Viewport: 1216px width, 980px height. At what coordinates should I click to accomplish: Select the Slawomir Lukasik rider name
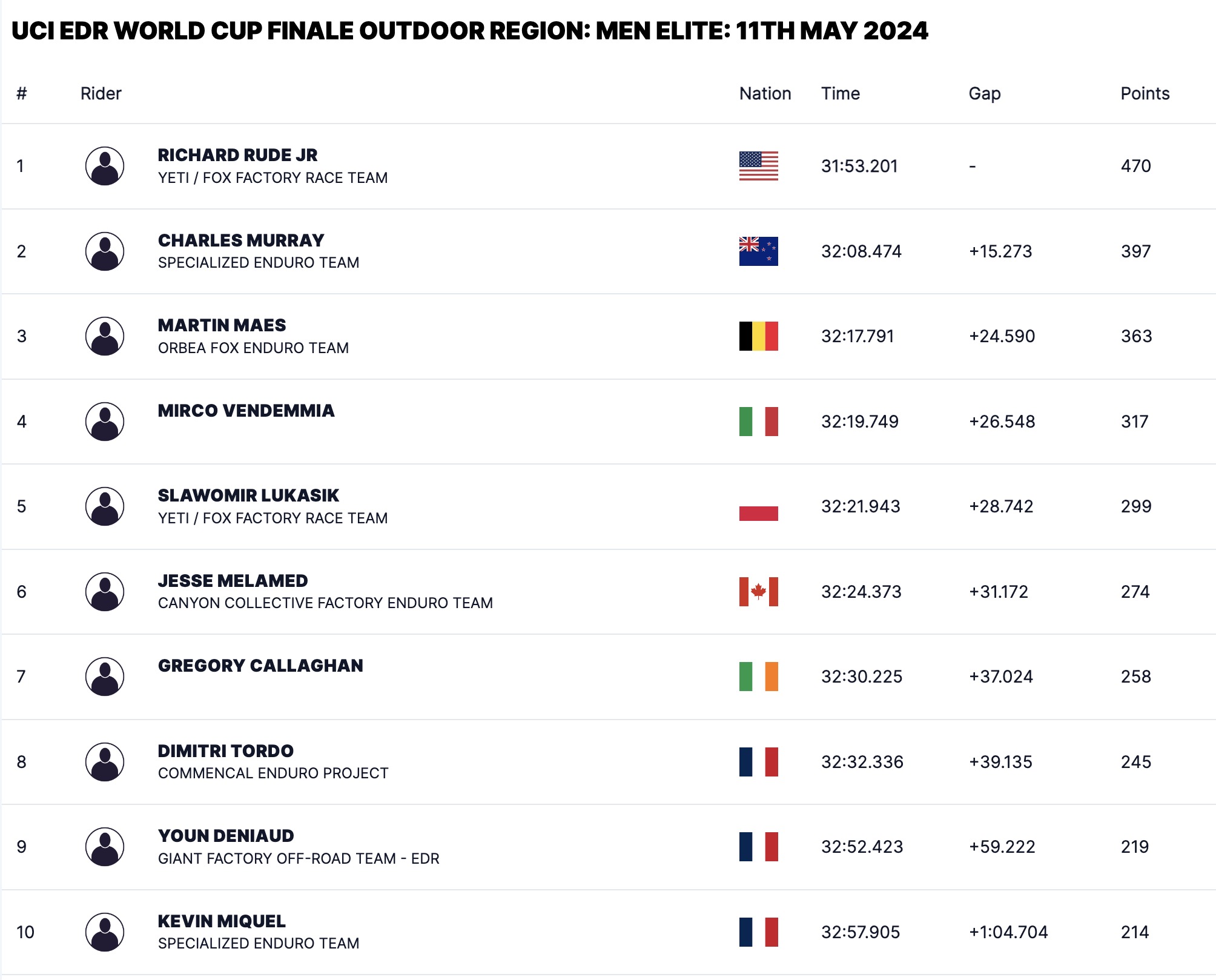coord(248,495)
